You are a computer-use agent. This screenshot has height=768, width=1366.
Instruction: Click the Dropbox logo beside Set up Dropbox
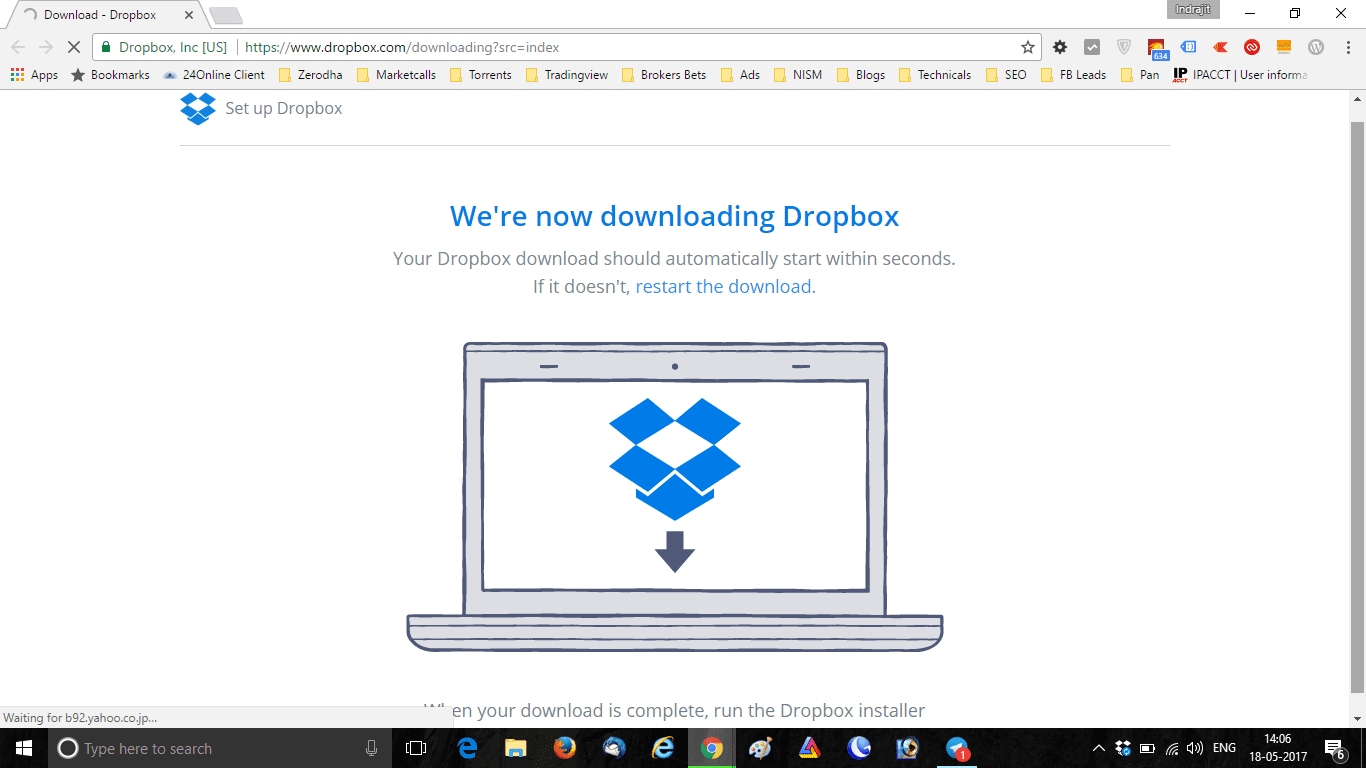(198, 108)
